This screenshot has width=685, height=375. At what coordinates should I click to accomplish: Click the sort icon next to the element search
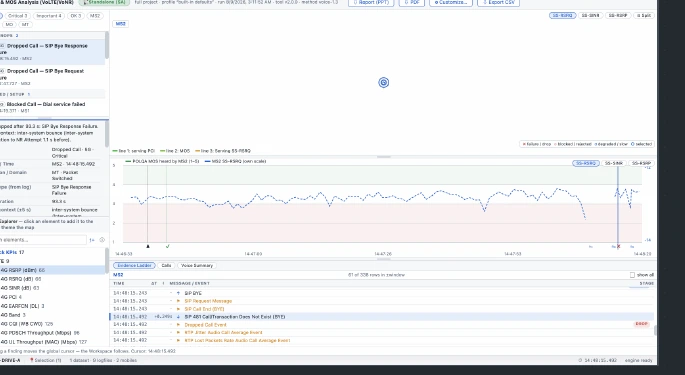[x=92, y=240]
